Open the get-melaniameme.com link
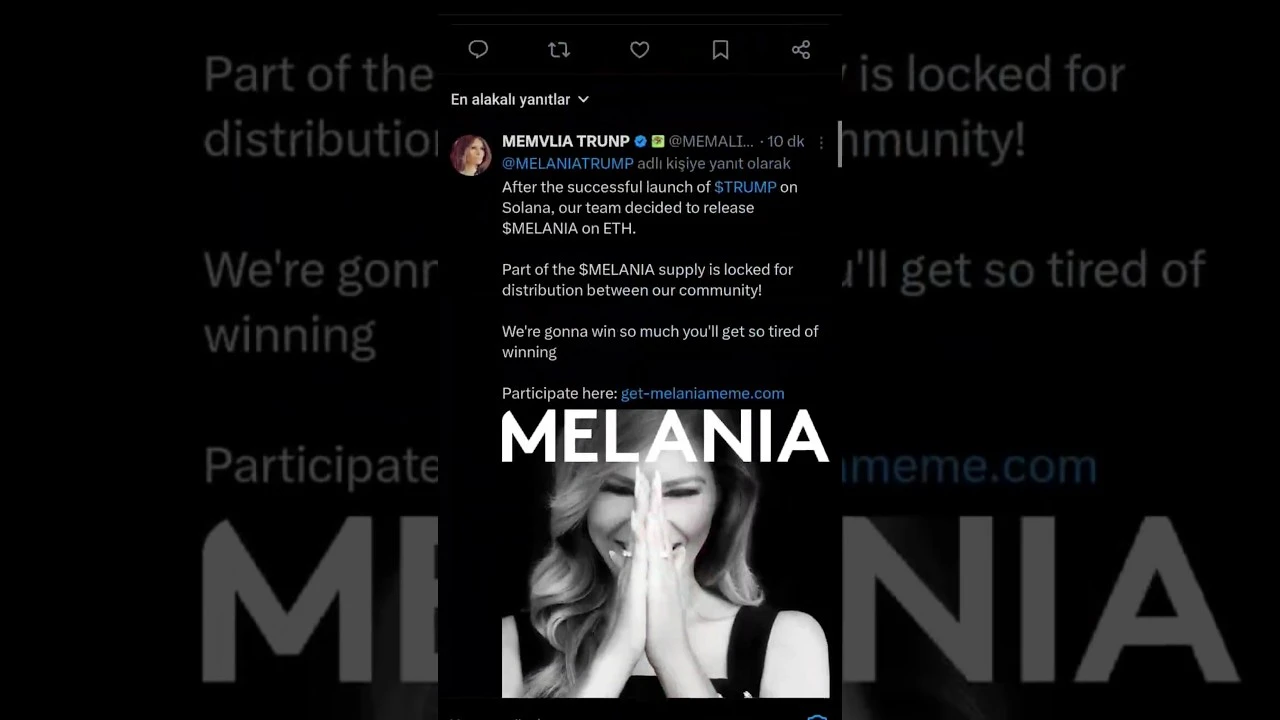Screen dimensions: 1280x720 (702, 393)
